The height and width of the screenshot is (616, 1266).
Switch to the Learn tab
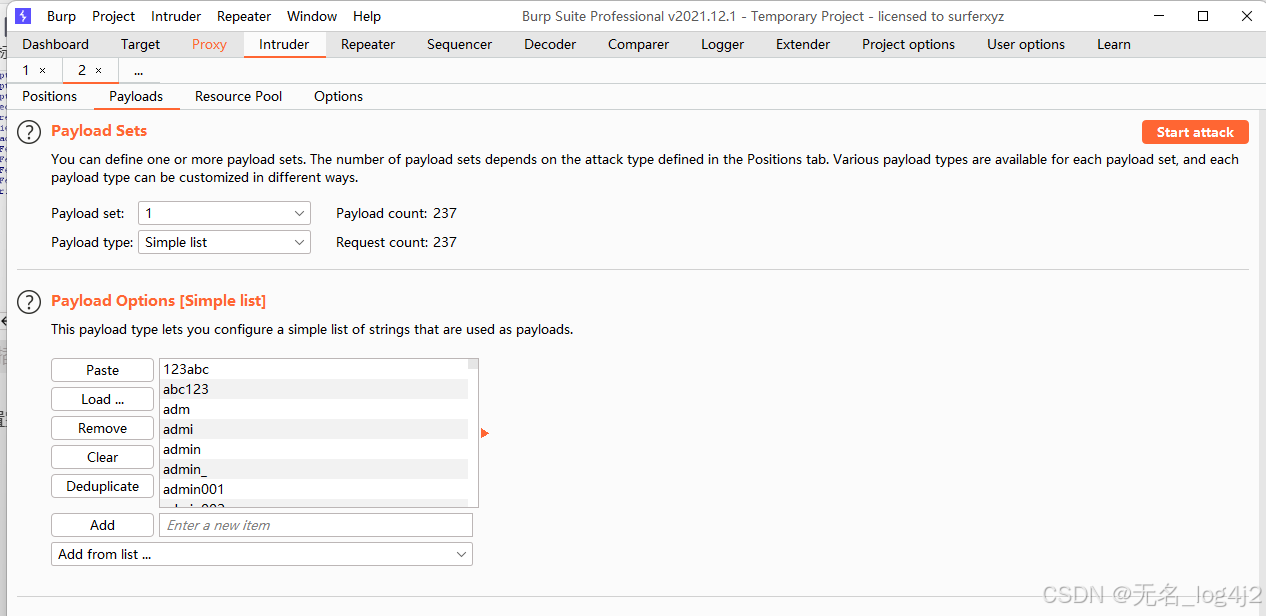click(1113, 44)
